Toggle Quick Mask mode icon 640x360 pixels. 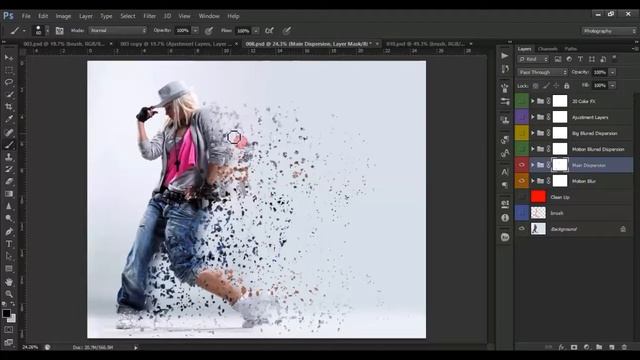point(9,330)
